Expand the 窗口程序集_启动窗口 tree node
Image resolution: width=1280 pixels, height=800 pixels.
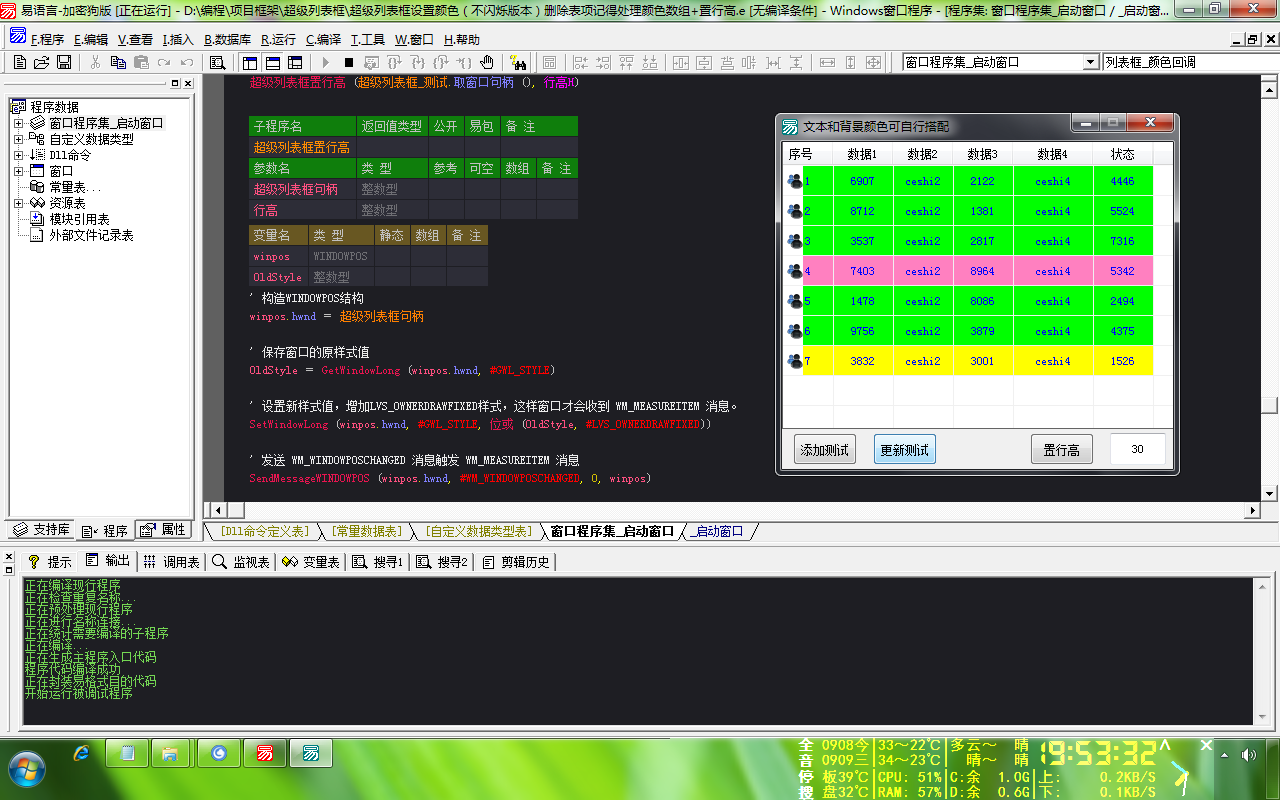(19, 123)
